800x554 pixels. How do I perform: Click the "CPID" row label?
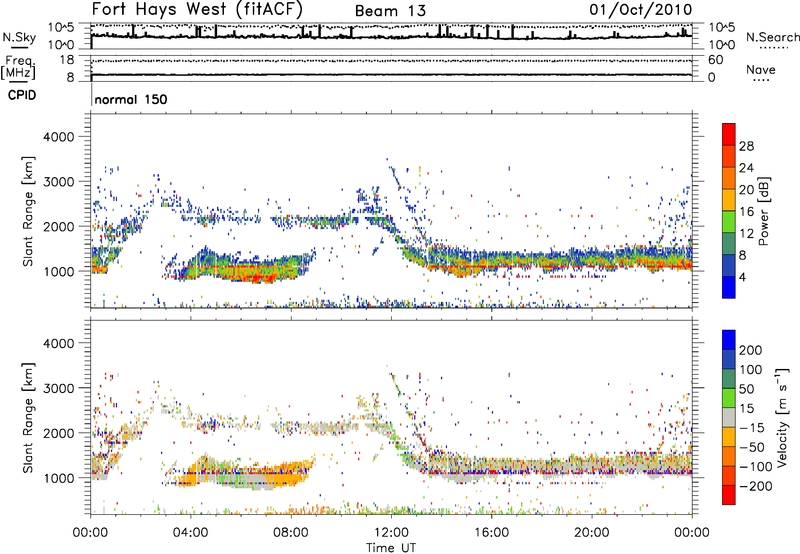click(x=22, y=95)
